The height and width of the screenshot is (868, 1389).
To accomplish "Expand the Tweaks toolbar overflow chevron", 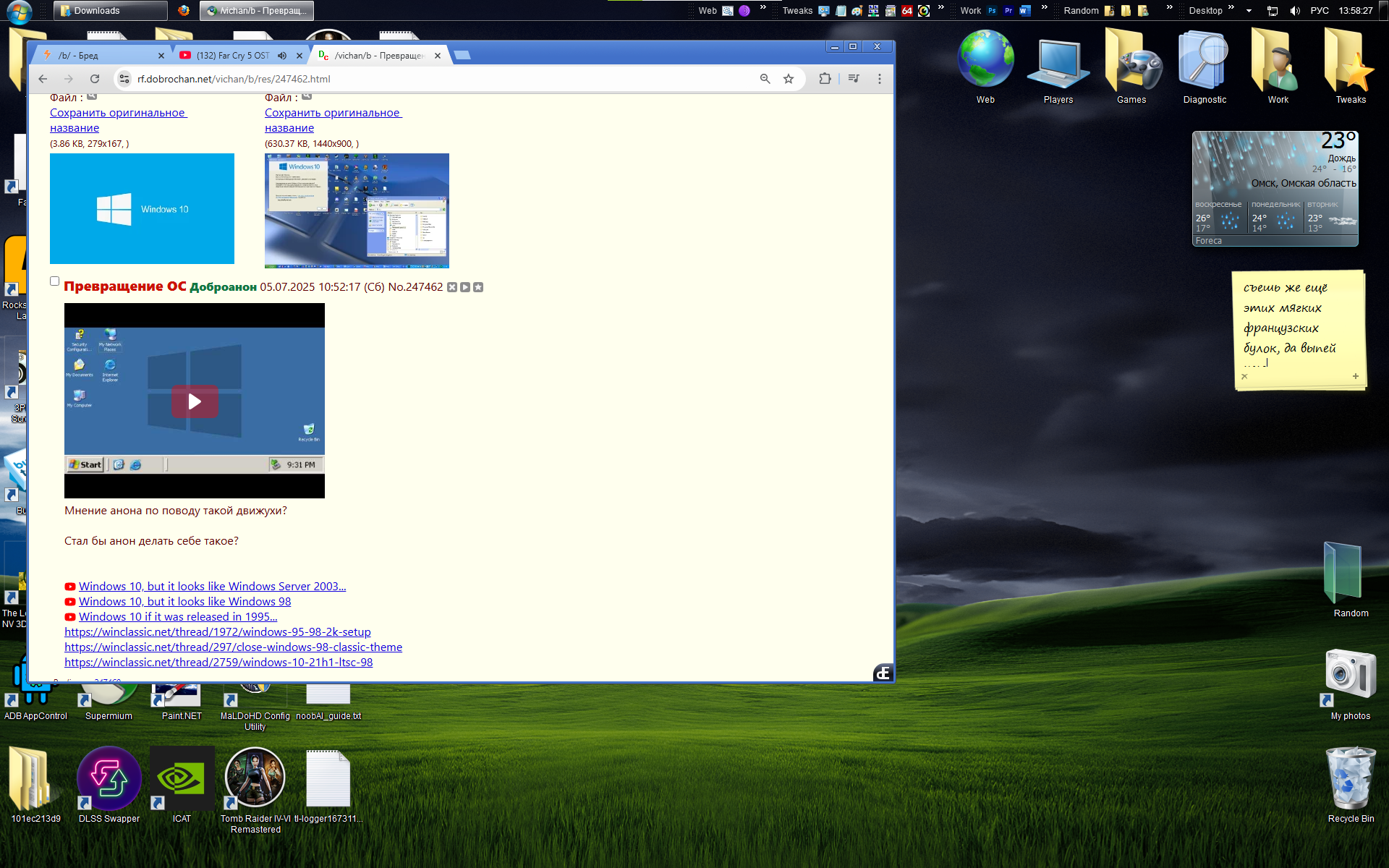I will (940, 7).
